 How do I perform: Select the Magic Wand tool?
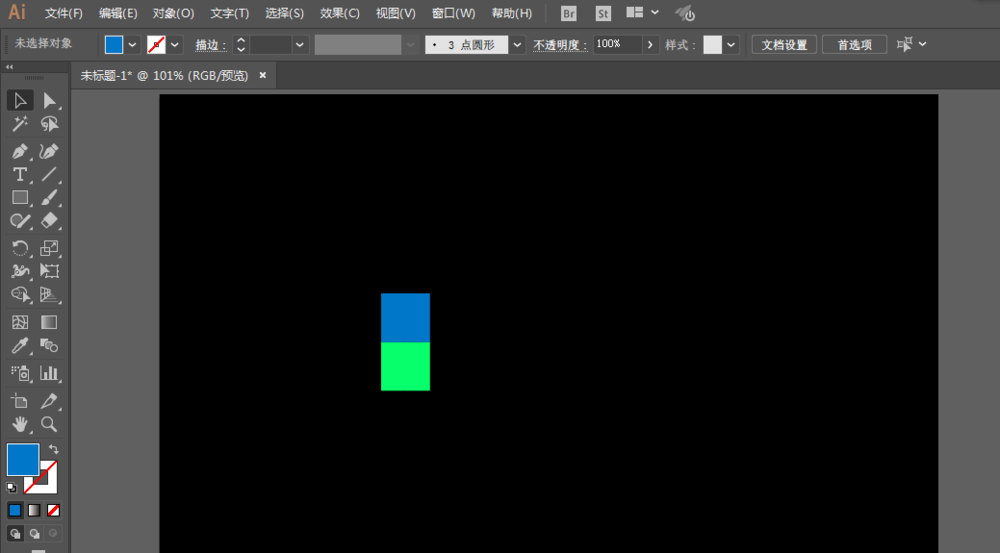point(20,124)
